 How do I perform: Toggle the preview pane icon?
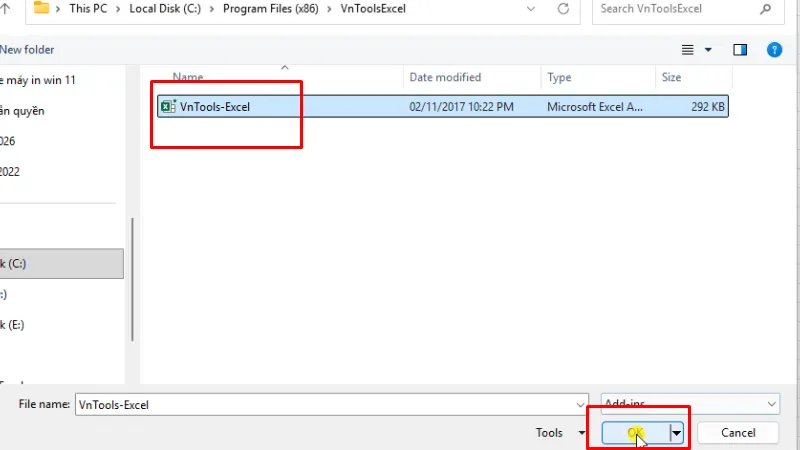coord(740,49)
